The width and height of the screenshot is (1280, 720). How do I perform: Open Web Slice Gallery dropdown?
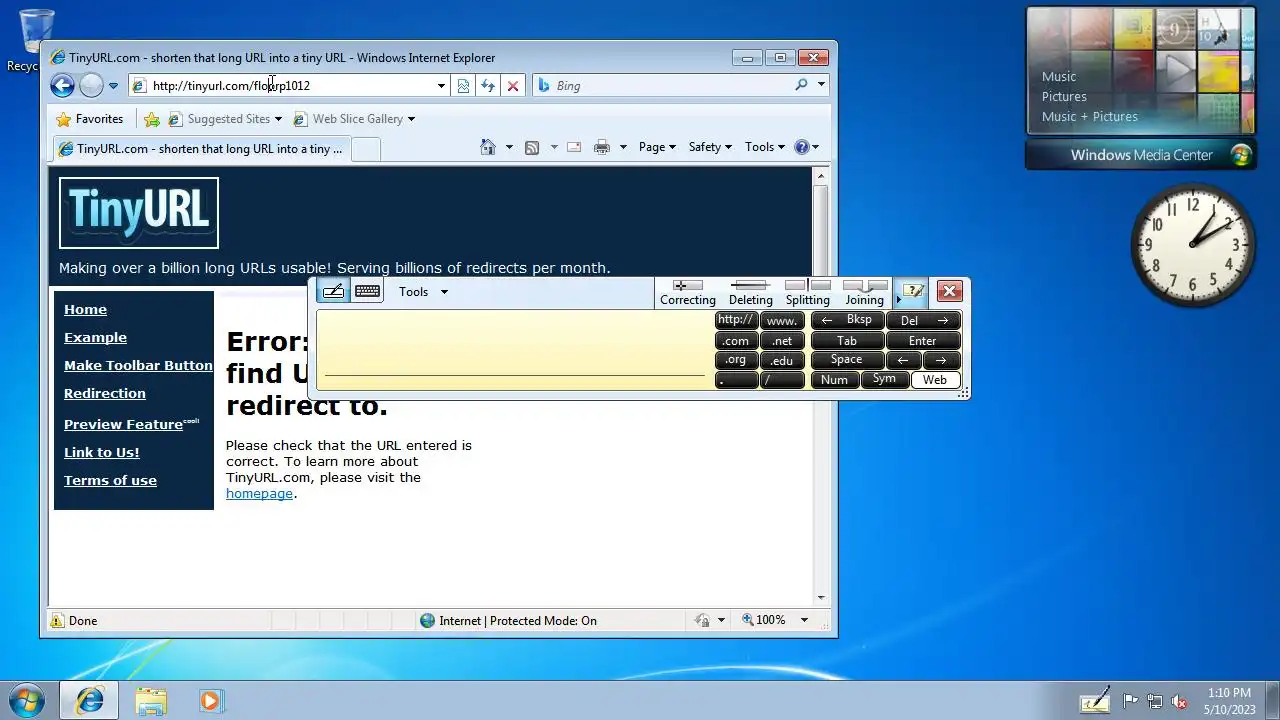click(x=411, y=119)
